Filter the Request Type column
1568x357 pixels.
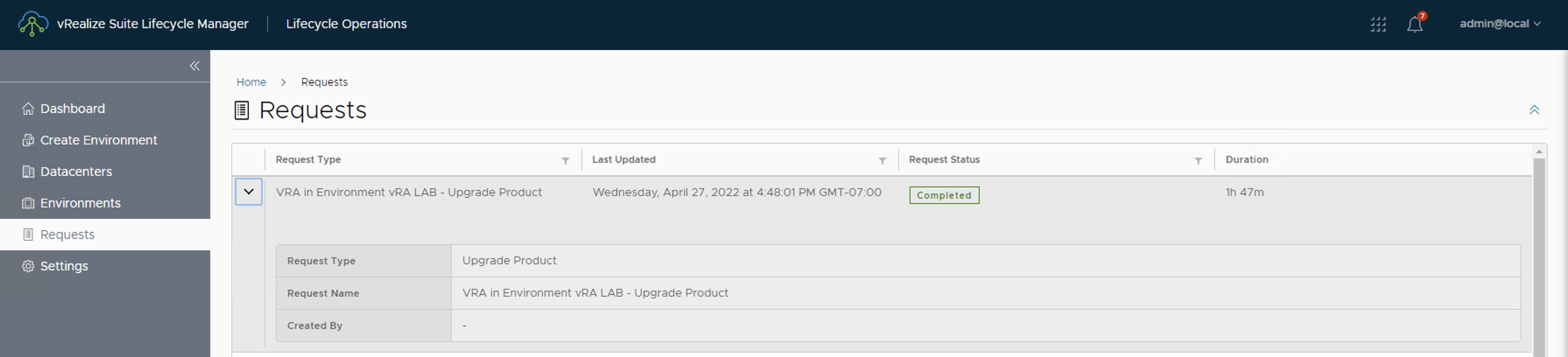[x=566, y=161]
